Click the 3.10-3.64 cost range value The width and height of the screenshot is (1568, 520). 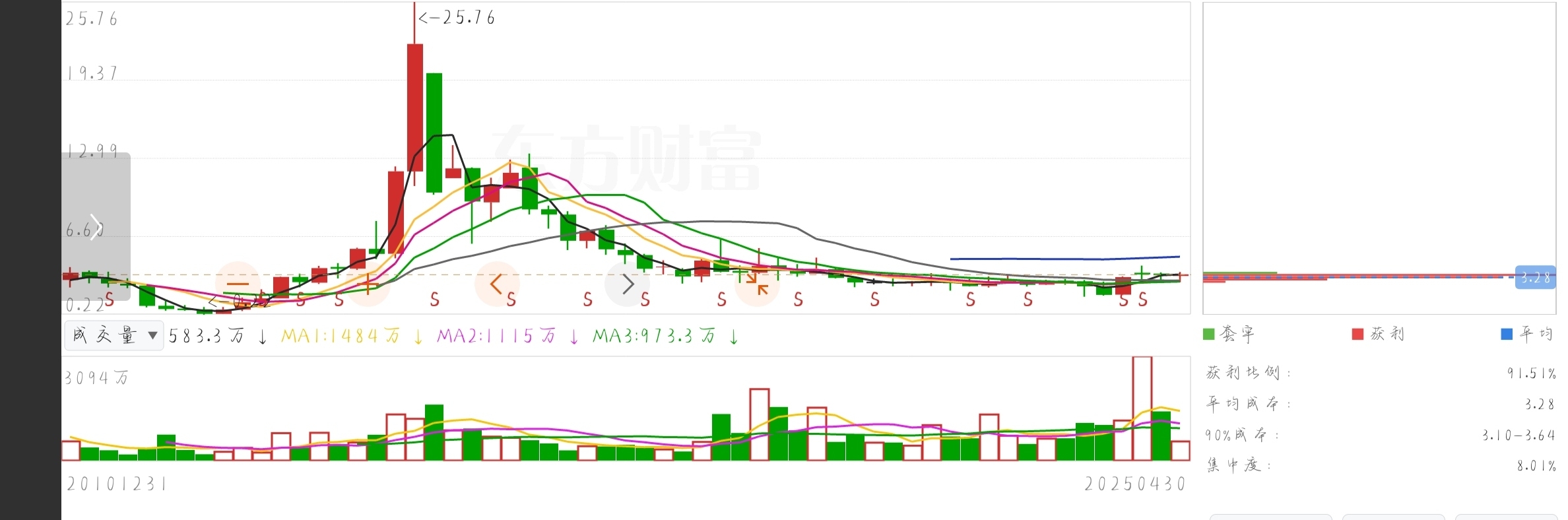1519,435
